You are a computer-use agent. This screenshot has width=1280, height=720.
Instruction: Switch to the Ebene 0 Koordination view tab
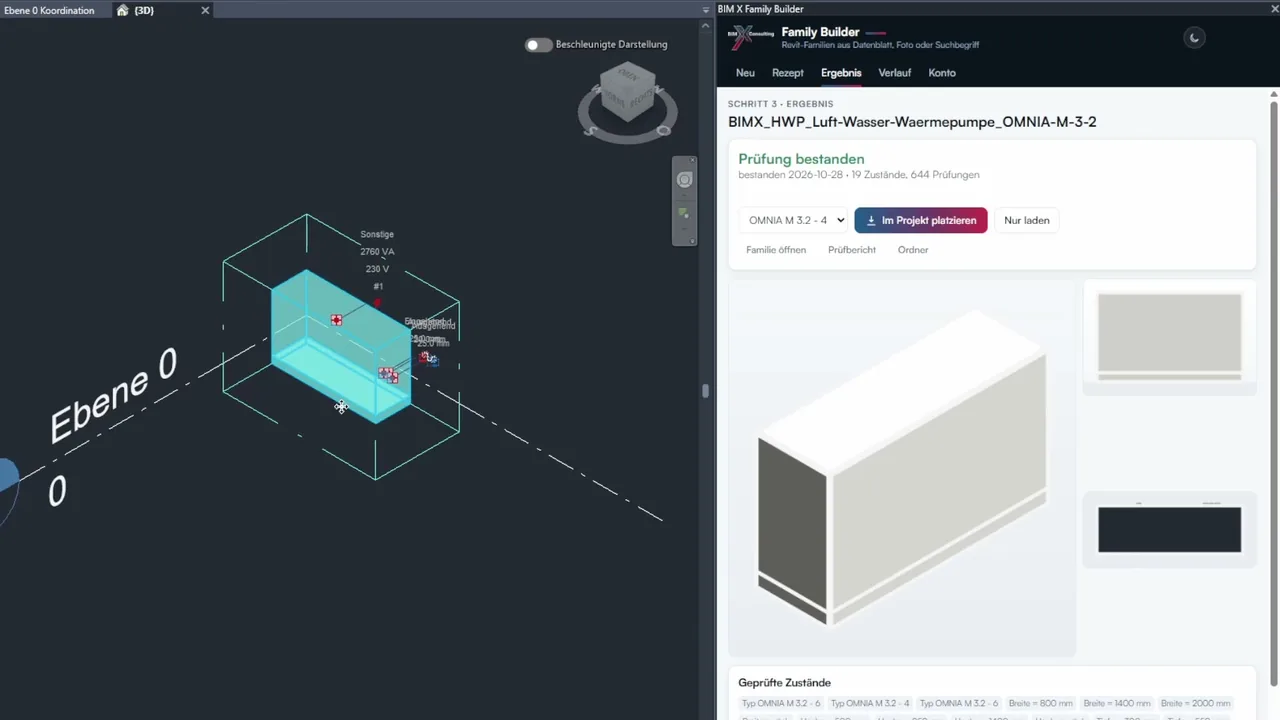[49, 10]
